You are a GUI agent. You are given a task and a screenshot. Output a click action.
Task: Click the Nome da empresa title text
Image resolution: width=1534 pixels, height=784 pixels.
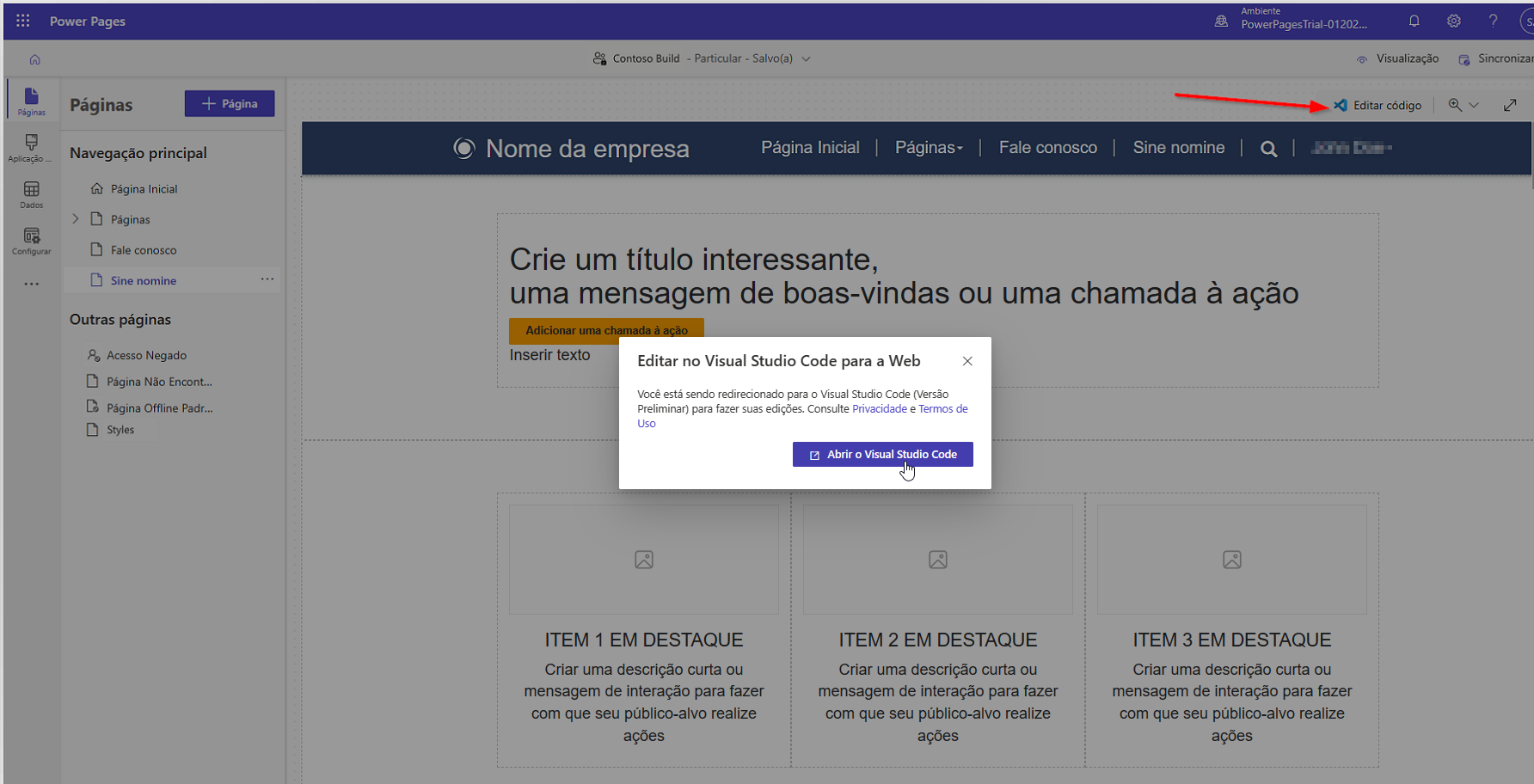[587, 149]
